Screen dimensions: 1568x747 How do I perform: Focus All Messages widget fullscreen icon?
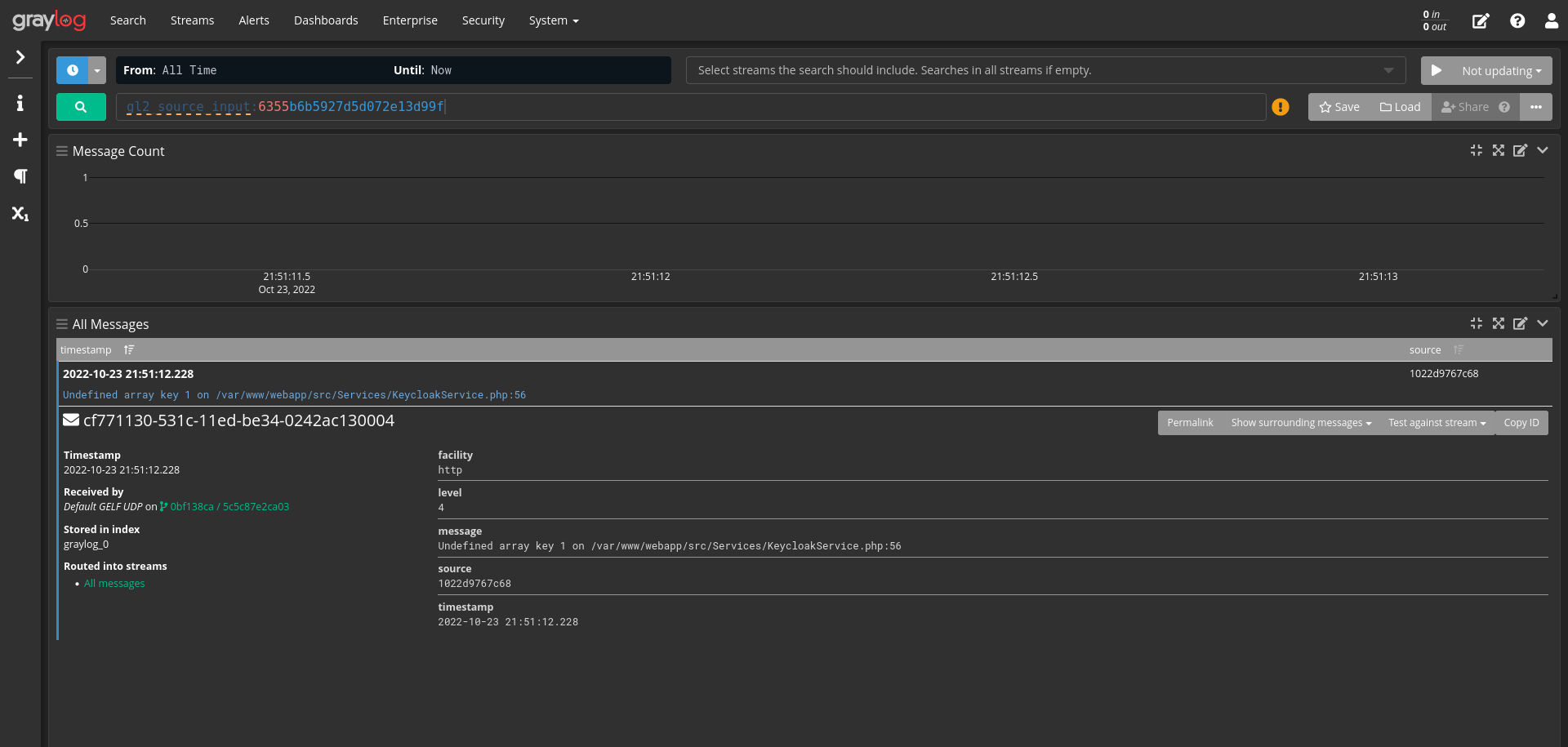click(x=1499, y=323)
